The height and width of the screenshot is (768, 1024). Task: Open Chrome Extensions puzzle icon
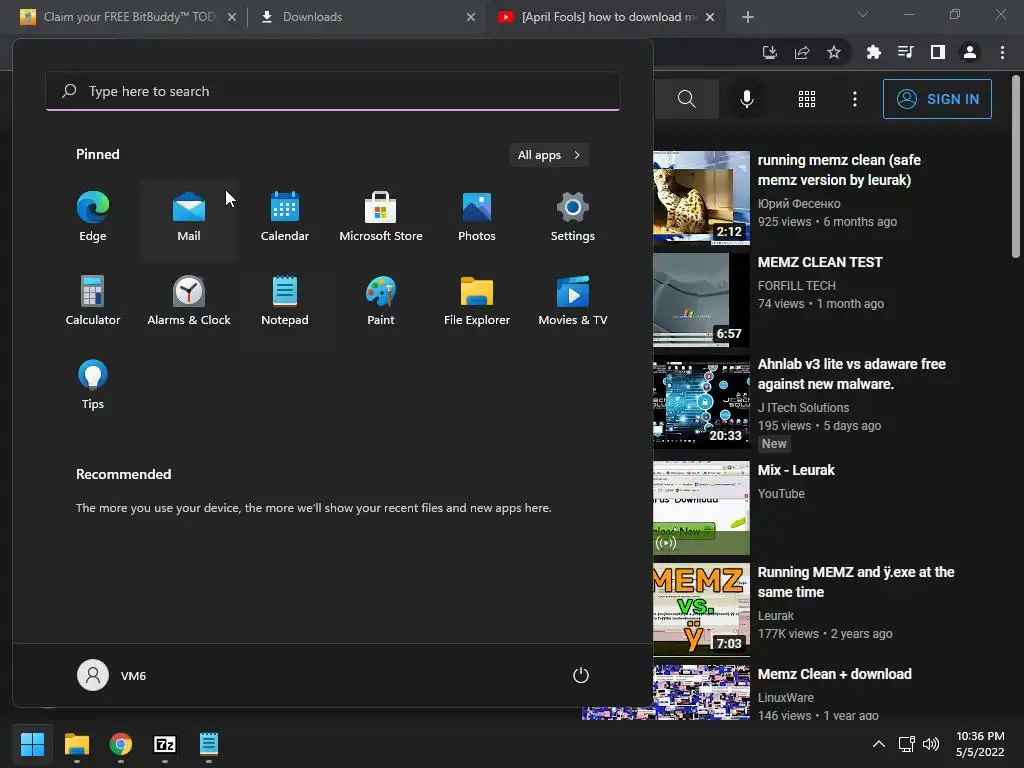[873, 53]
